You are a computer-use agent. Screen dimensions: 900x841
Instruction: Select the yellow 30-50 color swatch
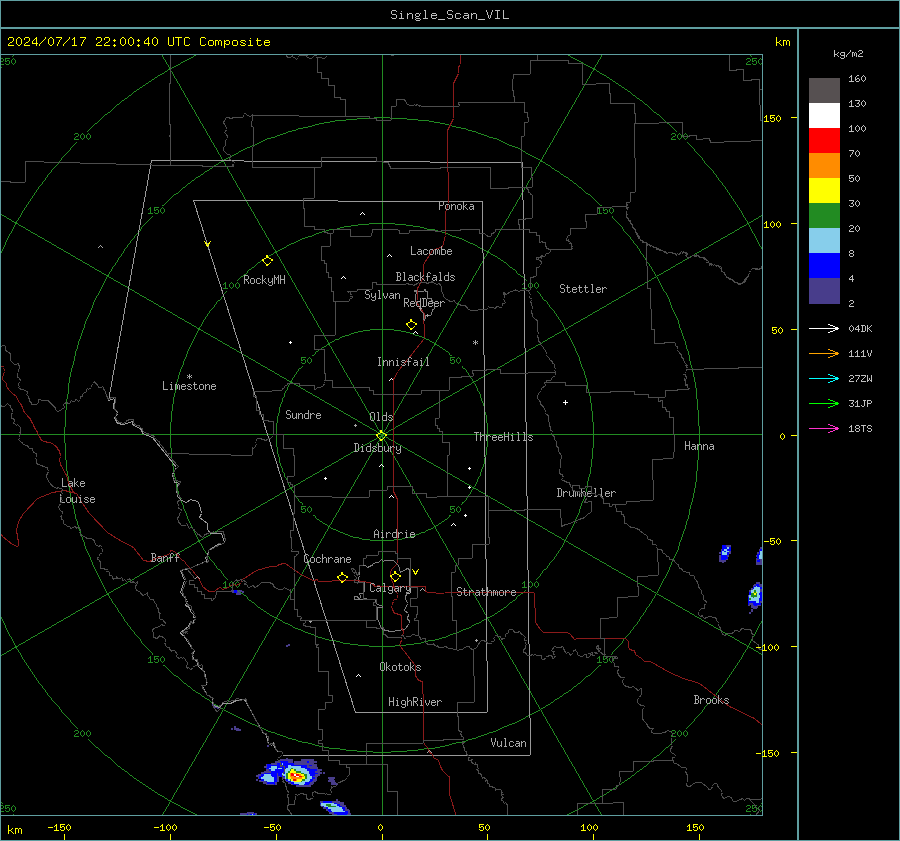click(824, 191)
